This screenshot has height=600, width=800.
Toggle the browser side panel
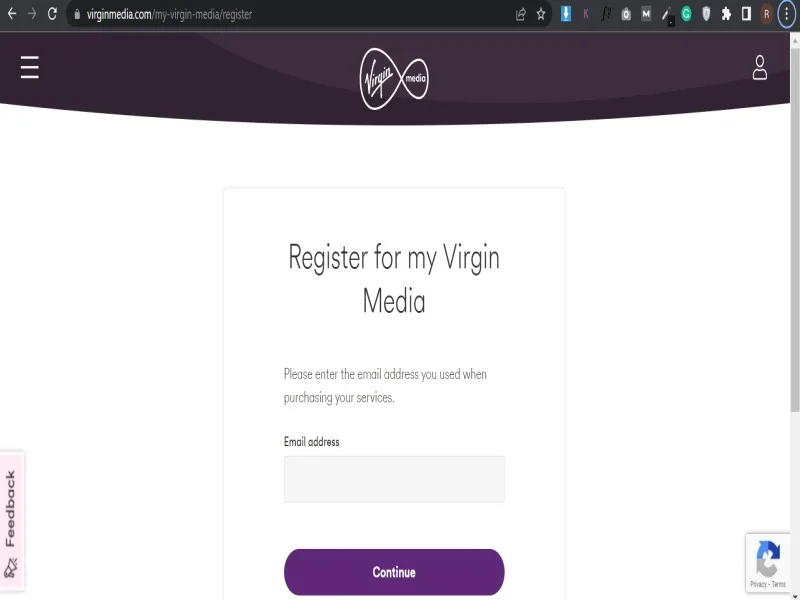pyautogui.click(x=746, y=14)
